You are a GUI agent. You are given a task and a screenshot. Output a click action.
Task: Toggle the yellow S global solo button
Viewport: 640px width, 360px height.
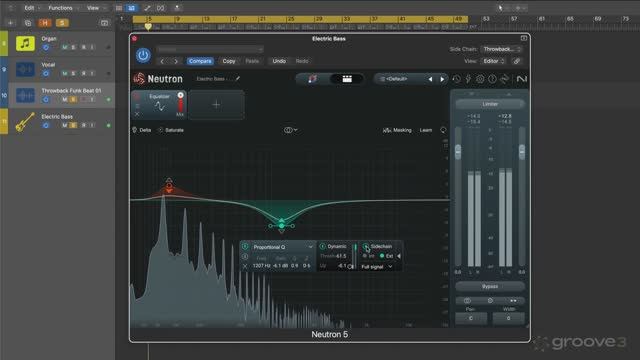[62, 23]
